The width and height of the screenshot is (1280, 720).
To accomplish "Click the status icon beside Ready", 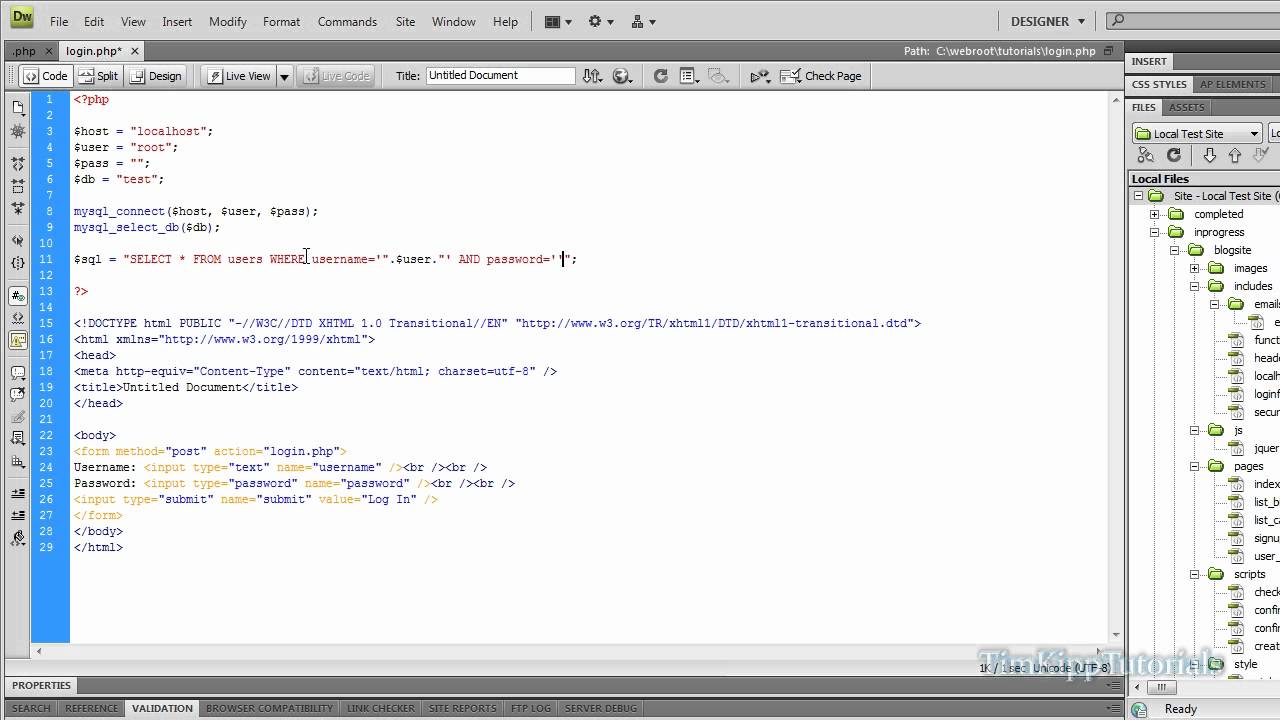I will coord(1139,709).
